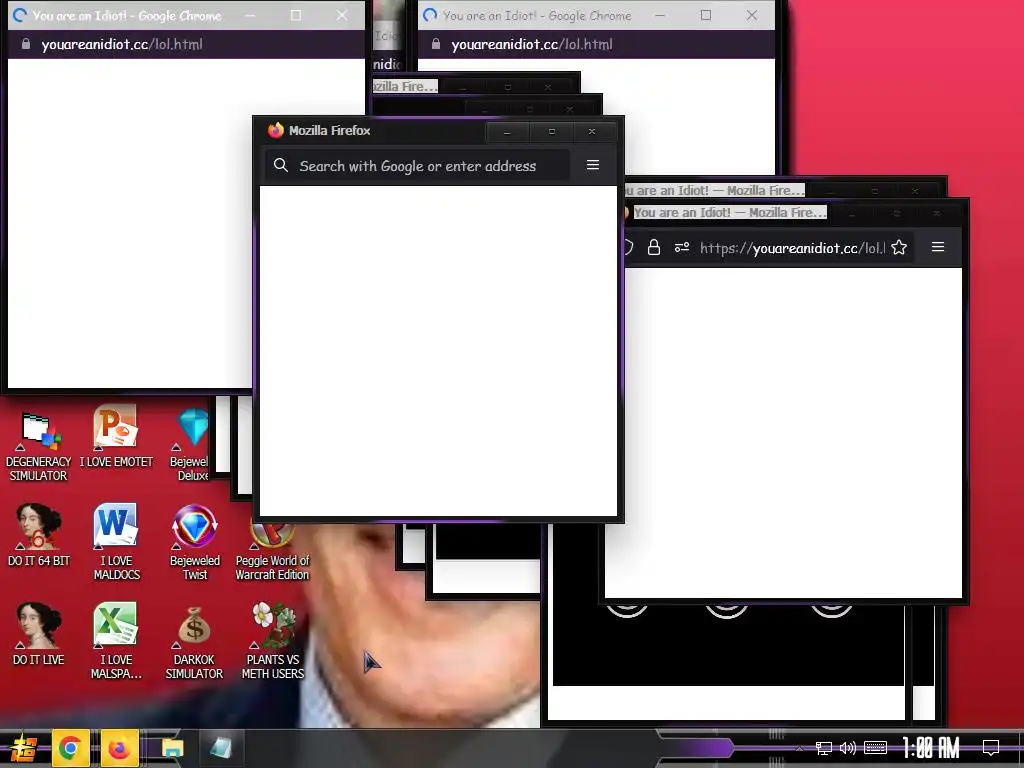This screenshot has width=1024, height=768.
Task: Expand the hidden tray icons arrow
Action: (x=799, y=748)
